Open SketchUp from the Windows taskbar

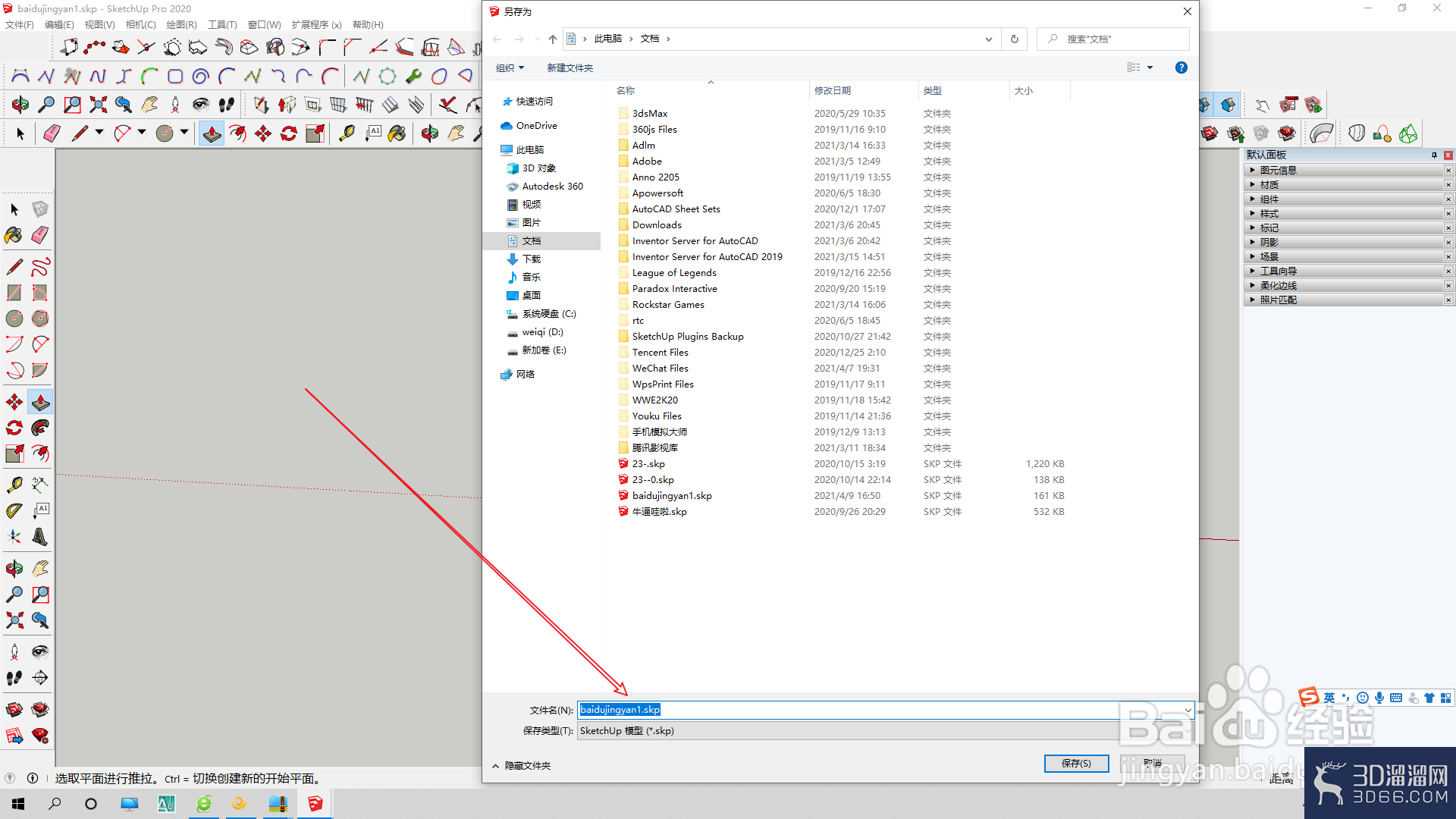point(315,804)
